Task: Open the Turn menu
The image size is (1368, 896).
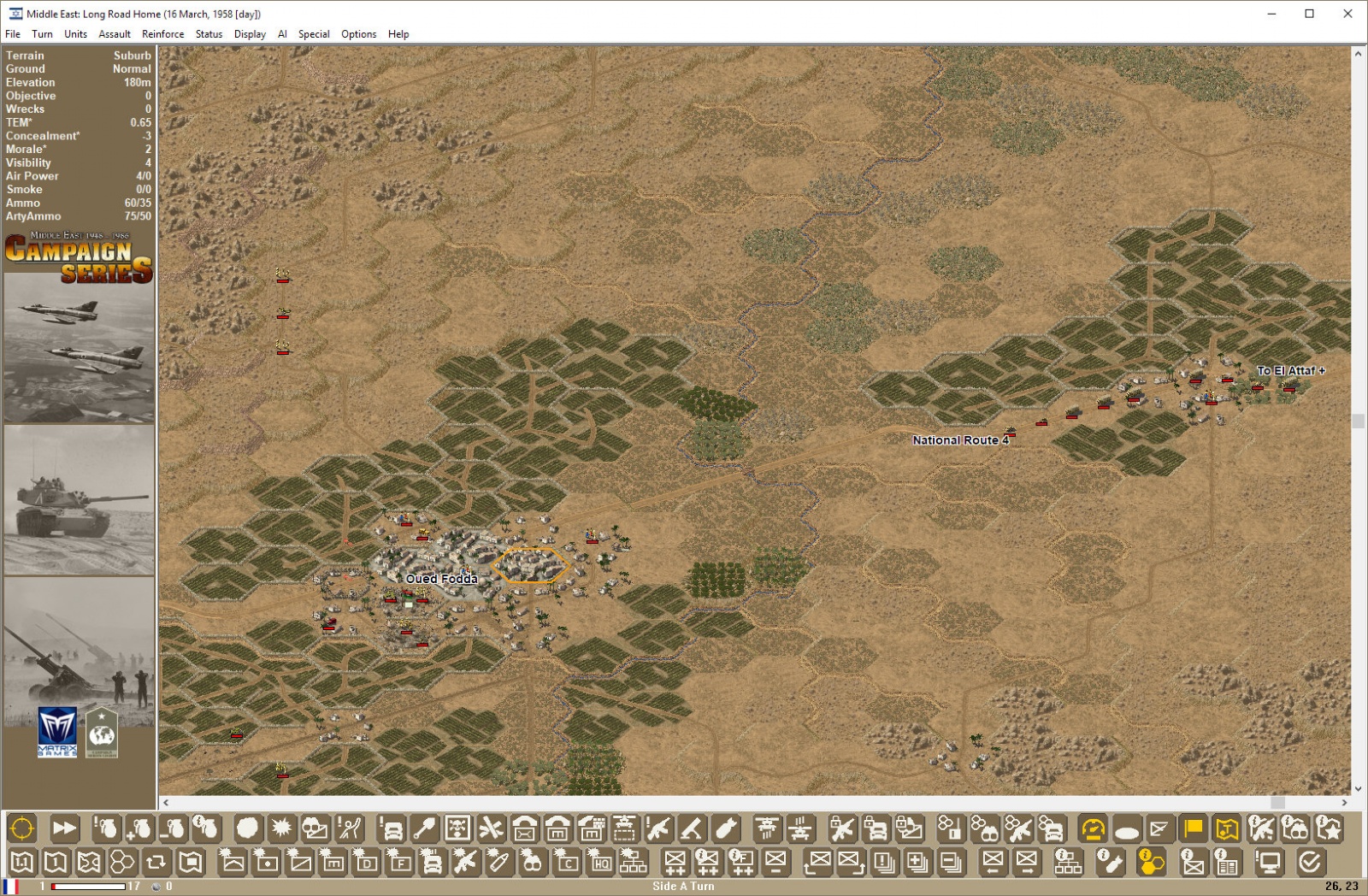Action: pyautogui.click(x=42, y=34)
